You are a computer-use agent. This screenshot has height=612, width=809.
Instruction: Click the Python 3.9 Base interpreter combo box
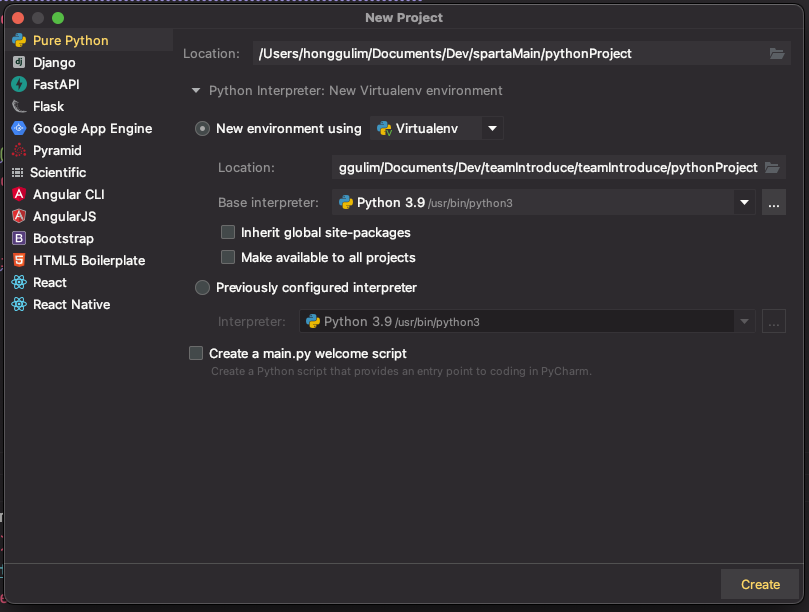[x=543, y=202]
